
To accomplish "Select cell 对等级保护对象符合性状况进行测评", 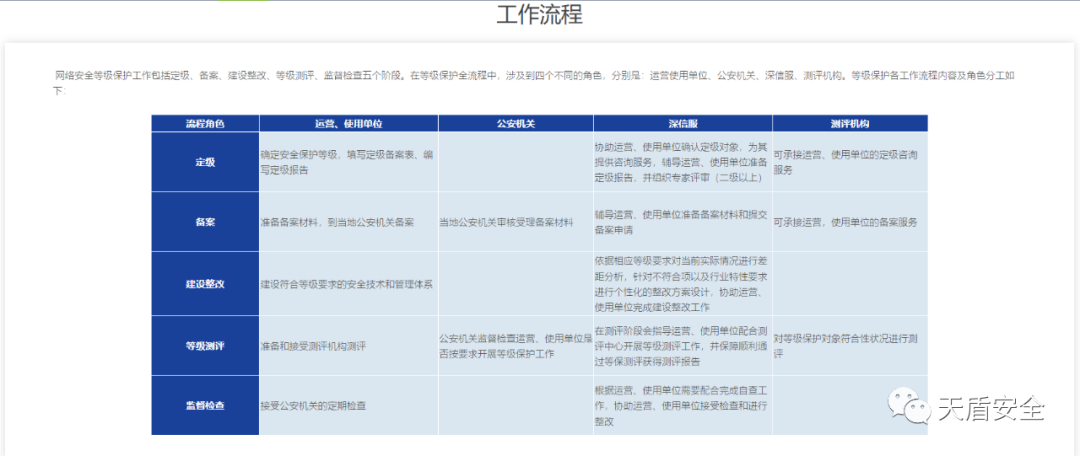I will pyautogui.click(x=850, y=346).
